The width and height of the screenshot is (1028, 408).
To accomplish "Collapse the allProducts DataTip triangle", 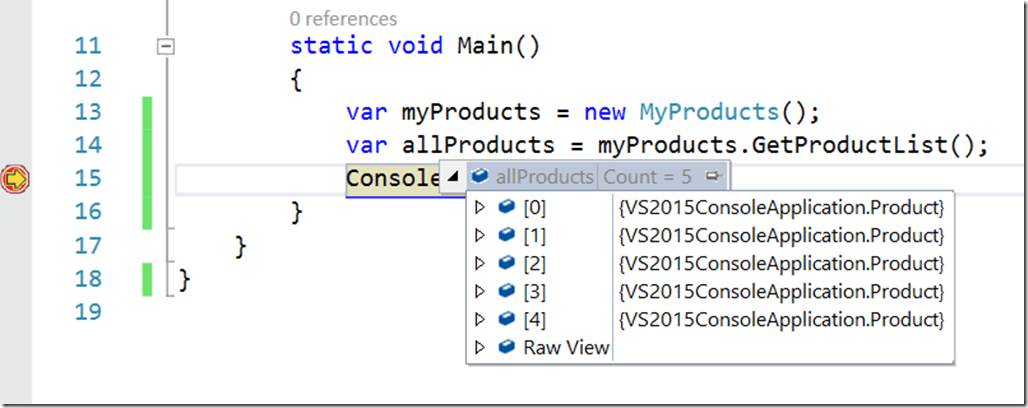I will pyautogui.click(x=454, y=177).
